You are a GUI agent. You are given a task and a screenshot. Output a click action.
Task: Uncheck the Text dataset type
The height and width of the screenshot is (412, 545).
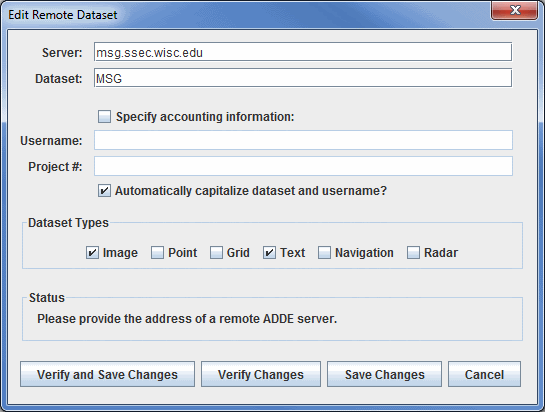269,252
